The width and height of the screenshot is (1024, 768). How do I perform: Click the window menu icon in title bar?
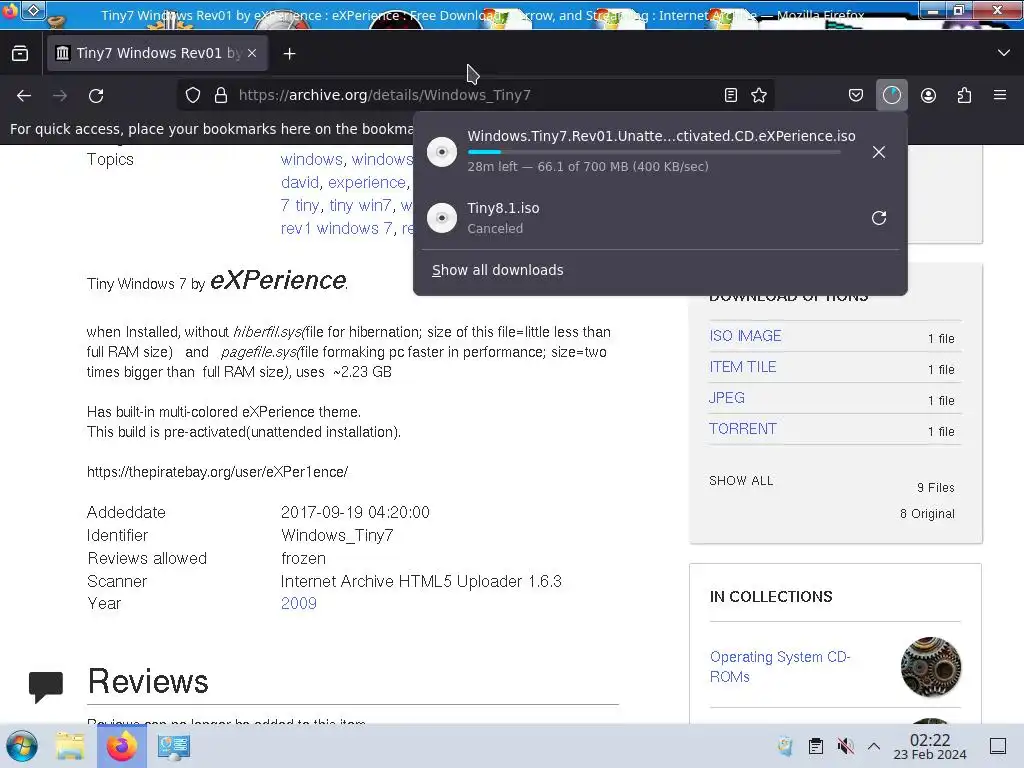(10, 10)
